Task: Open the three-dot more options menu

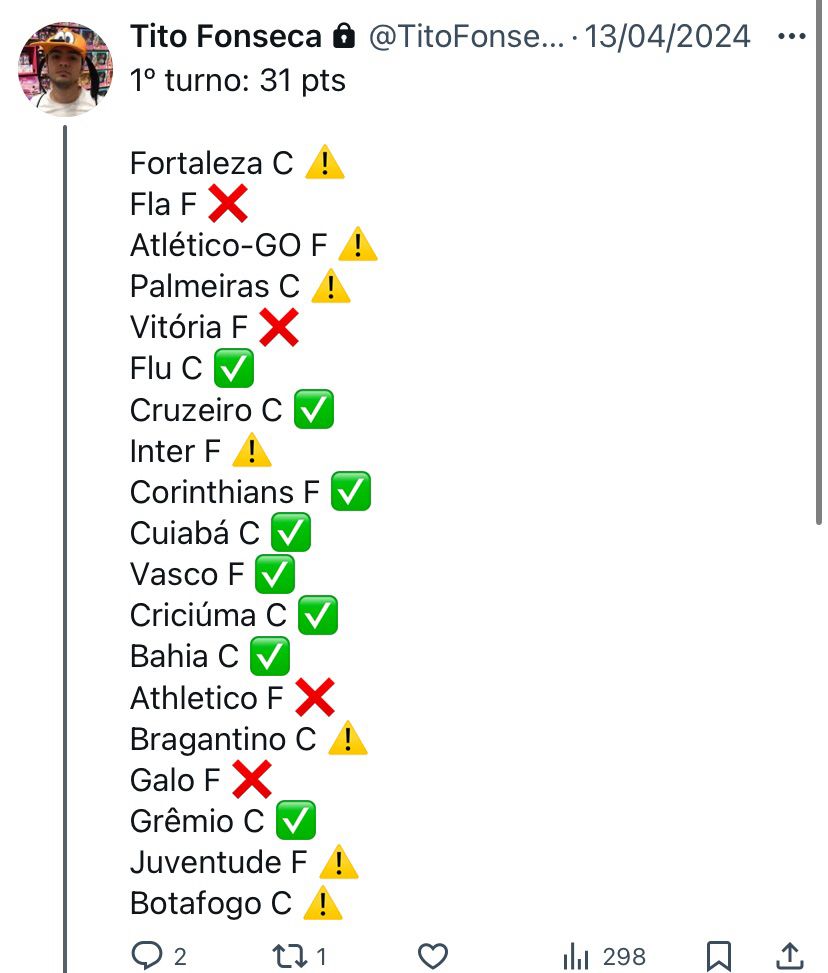Action: 791,36
